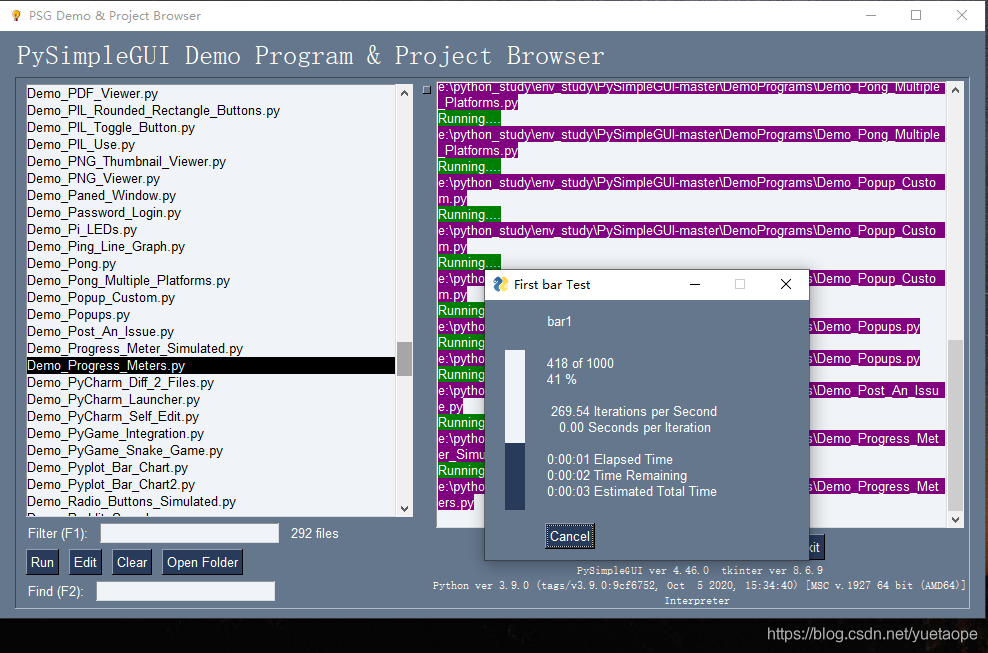988x653 pixels.
Task: Select Demo_Password_Login.py
Action: pyautogui.click(x=210, y=212)
